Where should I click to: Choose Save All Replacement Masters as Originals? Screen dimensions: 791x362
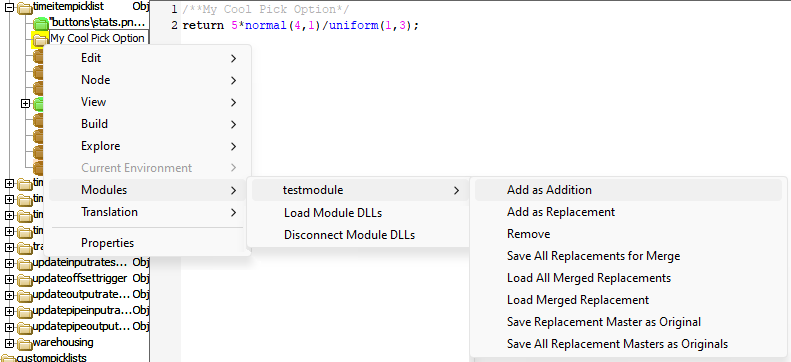(628, 344)
